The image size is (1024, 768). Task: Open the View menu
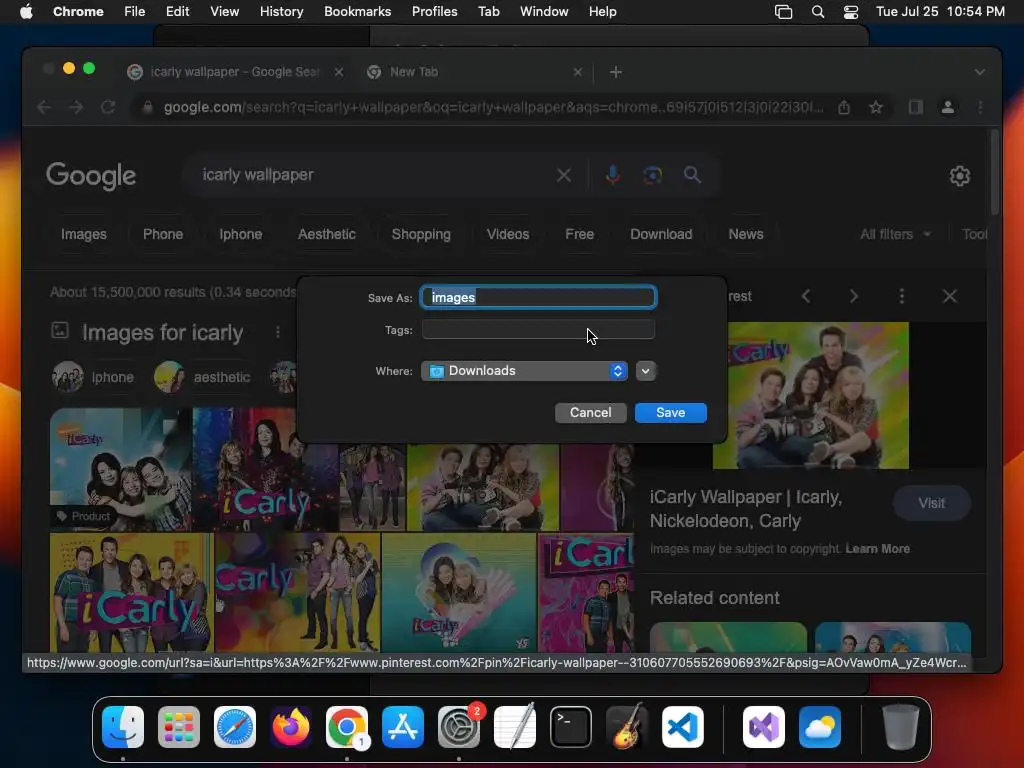tap(224, 12)
